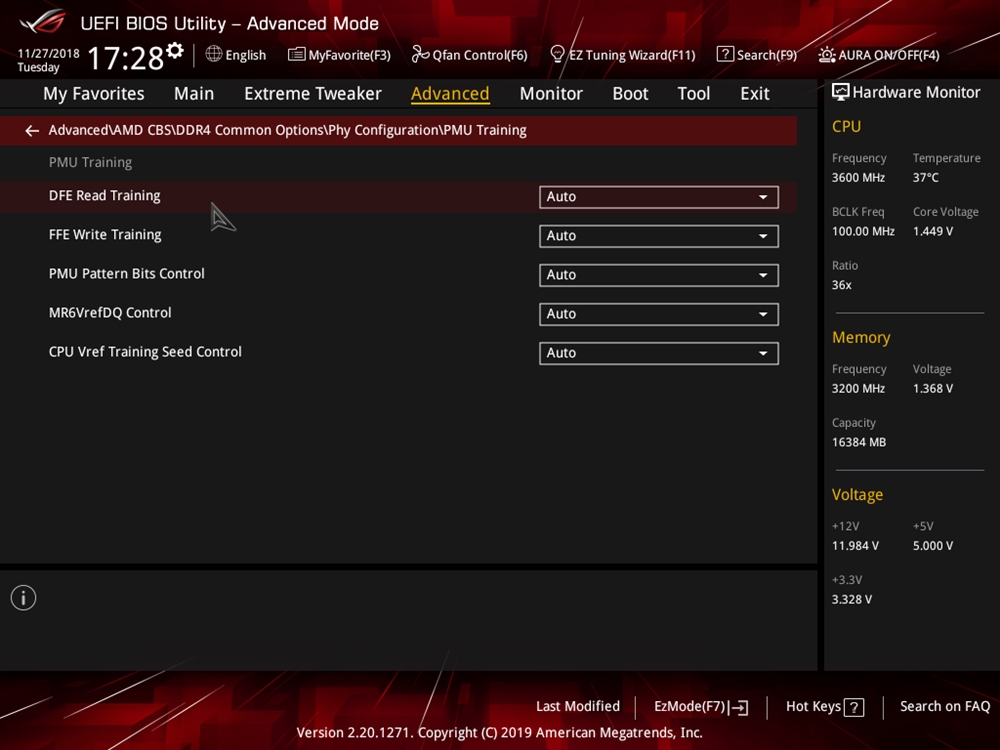Click CPU temperature 37°C value
1000x750 pixels.
[x=925, y=178]
